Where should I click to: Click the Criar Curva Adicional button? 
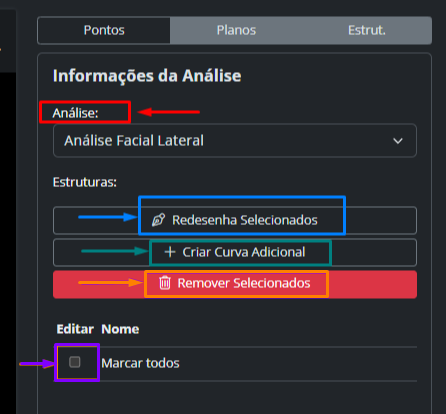click(235, 252)
